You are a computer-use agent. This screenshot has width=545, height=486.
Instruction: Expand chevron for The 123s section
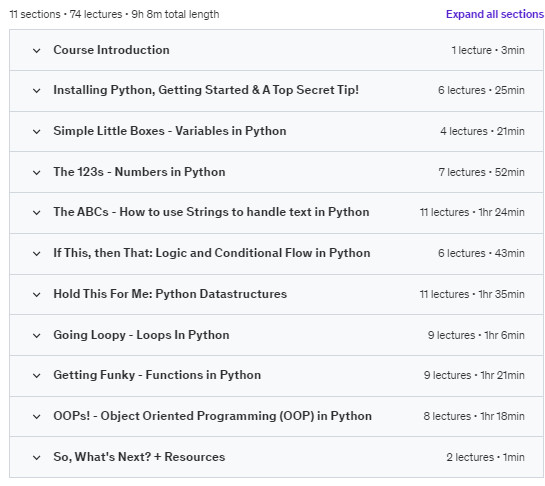click(x=36, y=173)
